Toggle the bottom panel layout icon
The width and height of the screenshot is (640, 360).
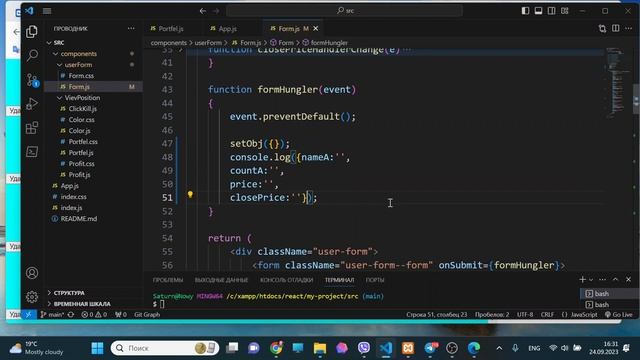tap(538, 11)
